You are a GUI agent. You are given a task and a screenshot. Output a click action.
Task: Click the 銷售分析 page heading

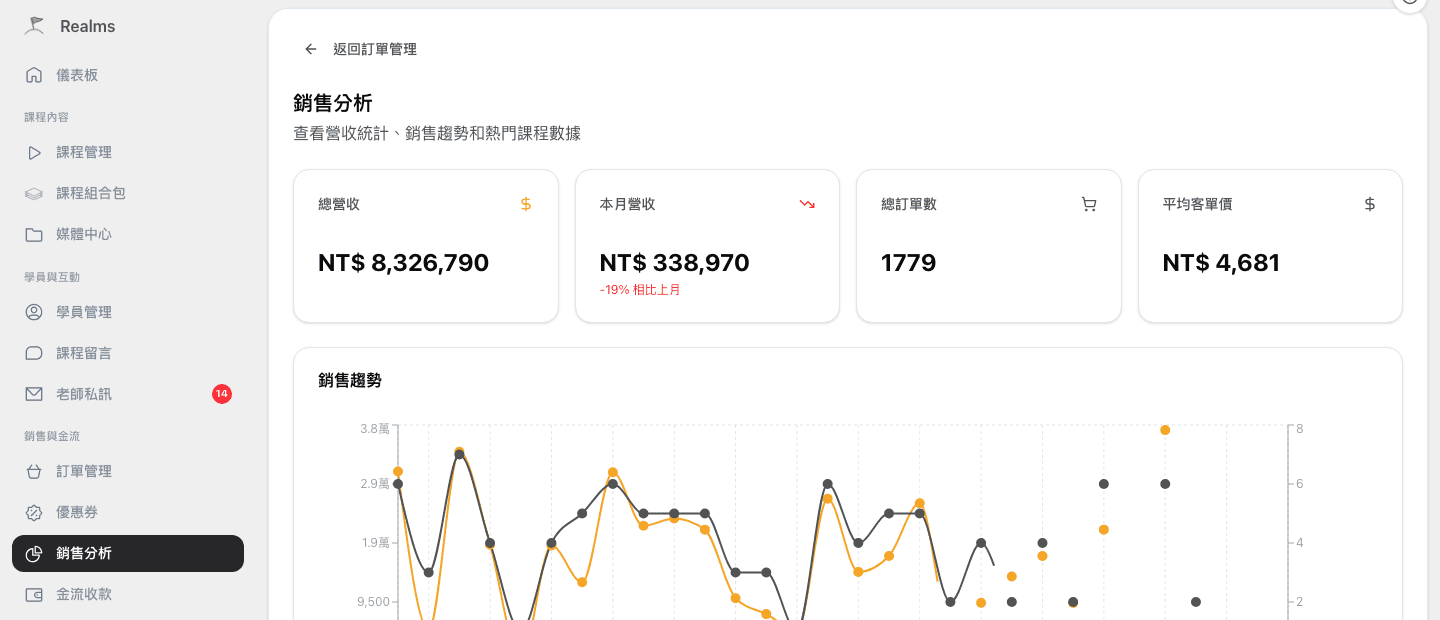pos(333,103)
